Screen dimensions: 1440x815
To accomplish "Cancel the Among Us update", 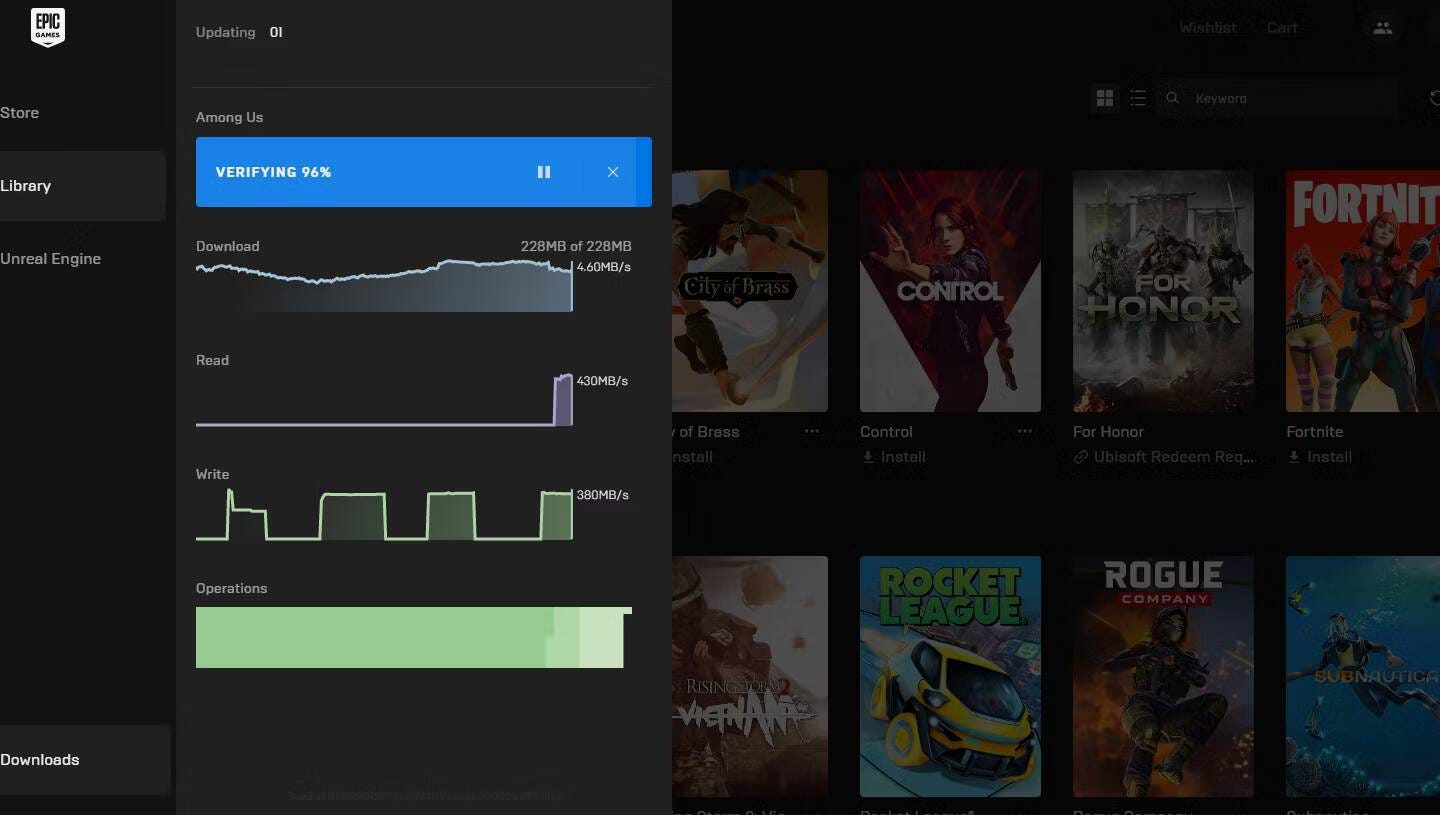I will [613, 172].
